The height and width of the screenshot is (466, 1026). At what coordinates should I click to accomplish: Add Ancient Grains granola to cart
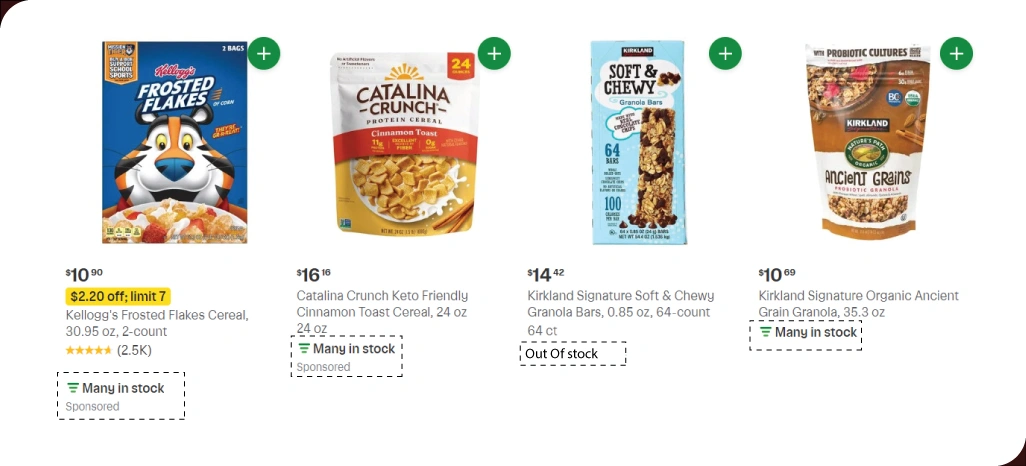[956, 54]
